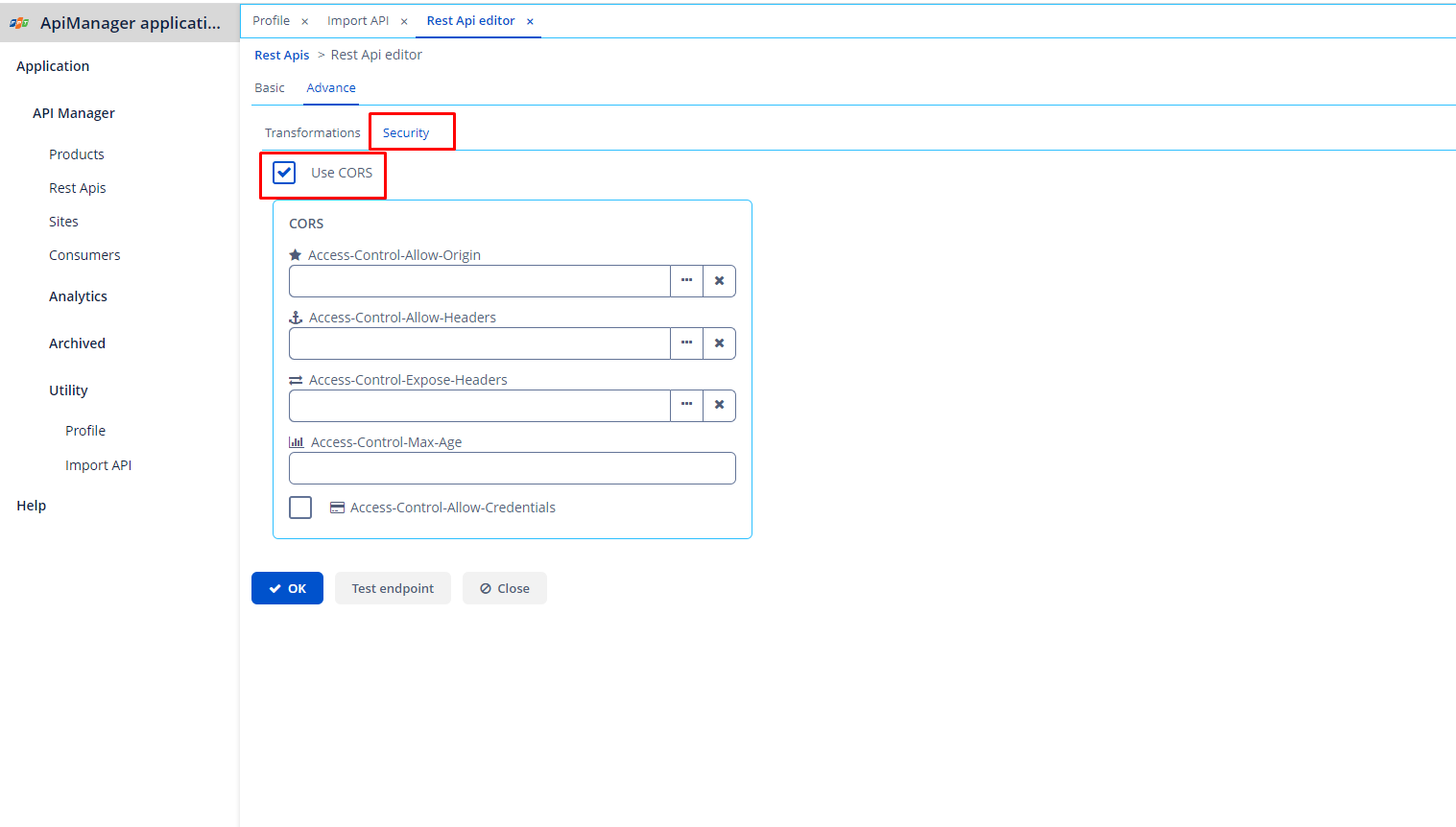Viewport: 1456px width, 827px height.
Task: Open ellipsis picker for Access-Control-Allow-Headers
Action: [686, 343]
